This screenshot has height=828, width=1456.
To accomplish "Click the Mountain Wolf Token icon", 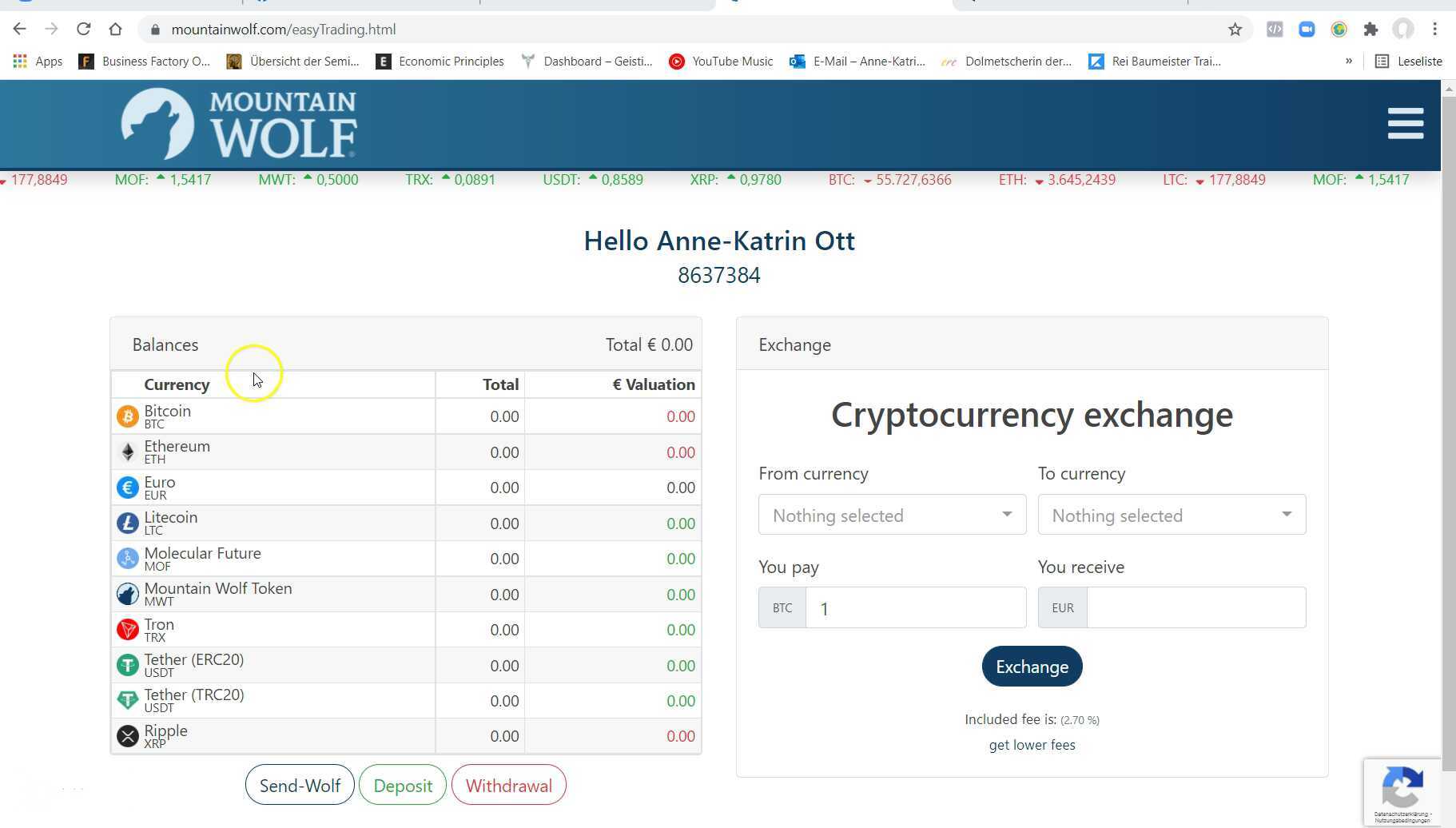I will click(128, 594).
